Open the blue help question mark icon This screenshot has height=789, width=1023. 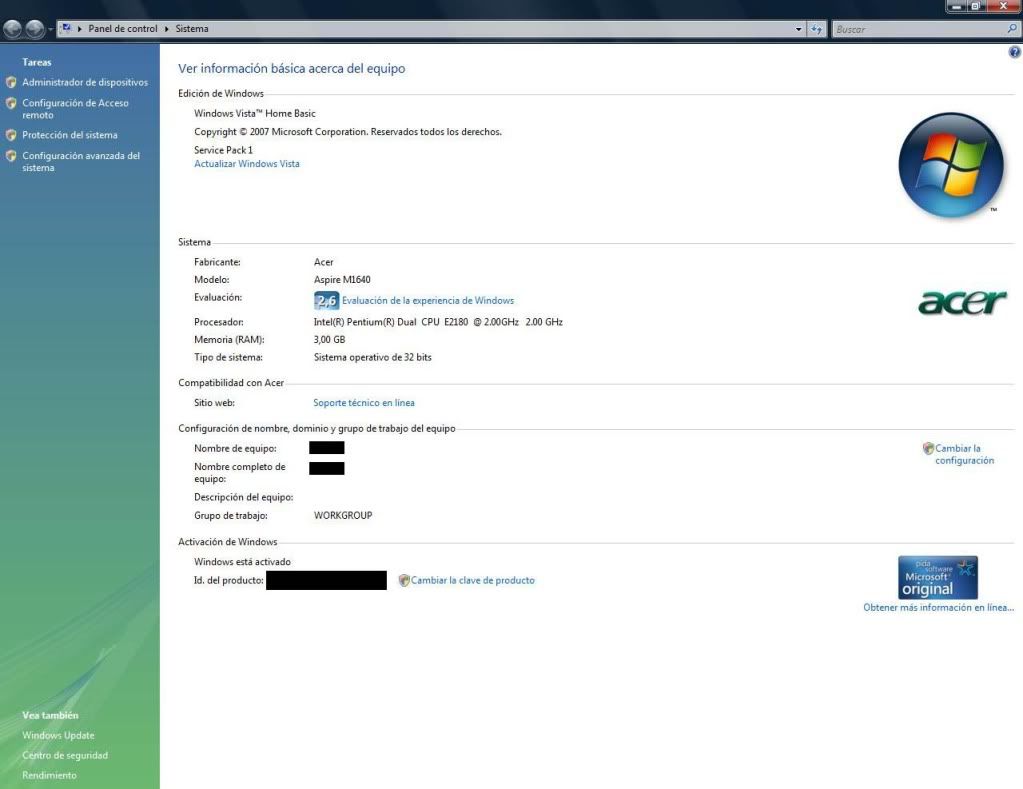pos(1015,52)
